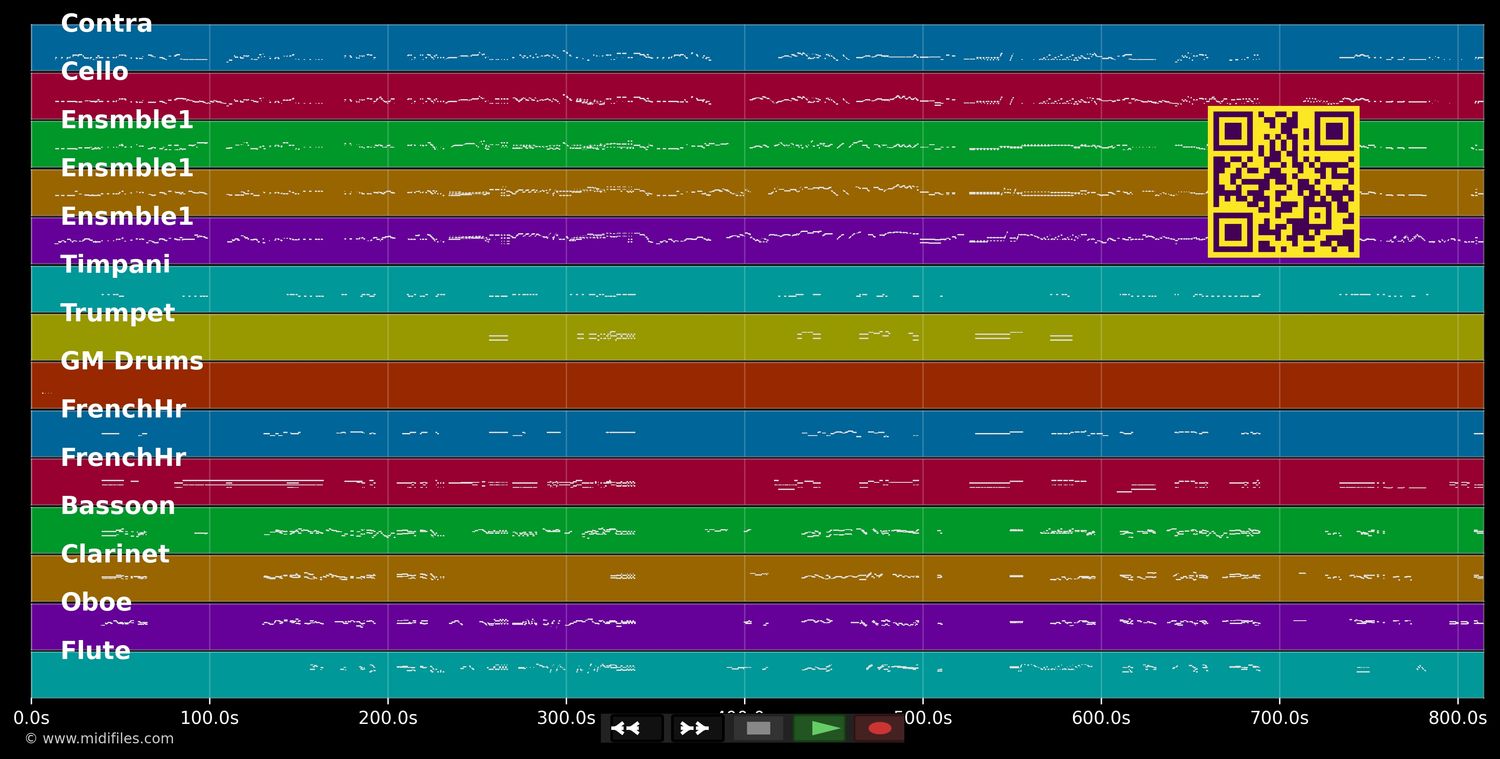Click the fast-forward playback button

(697, 728)
